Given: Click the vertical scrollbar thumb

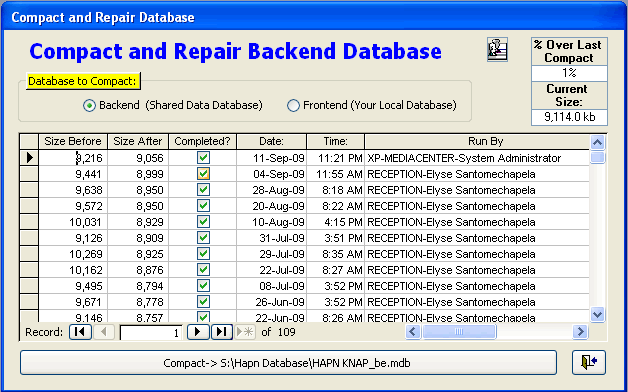Looking at the screenshot, I should [x=598, y=157].
